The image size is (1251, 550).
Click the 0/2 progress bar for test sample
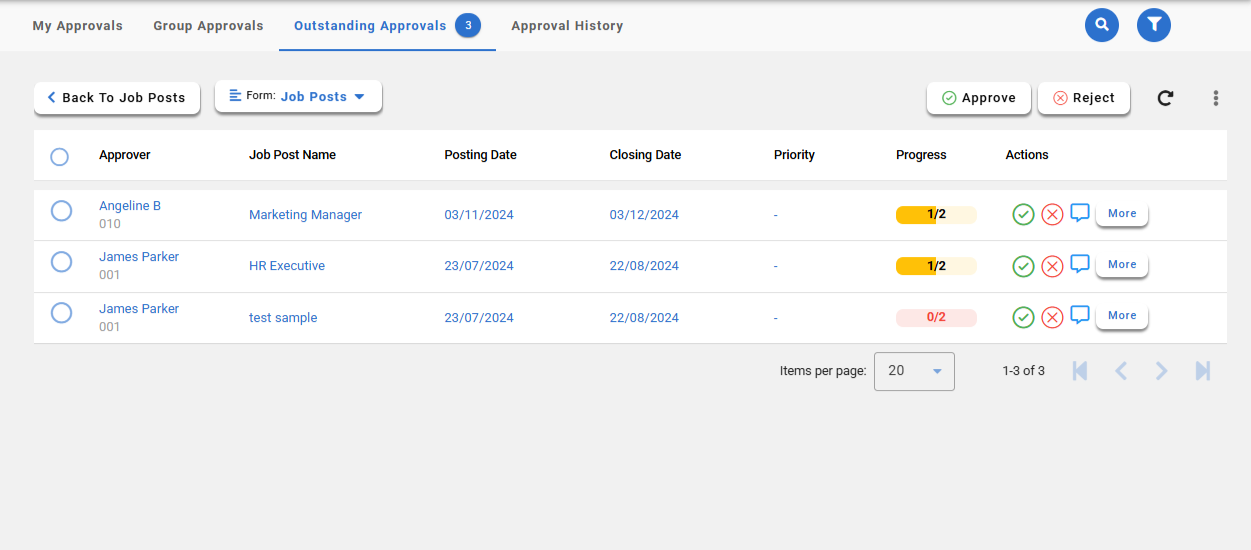pyautogui.click(x=936, y=318)
